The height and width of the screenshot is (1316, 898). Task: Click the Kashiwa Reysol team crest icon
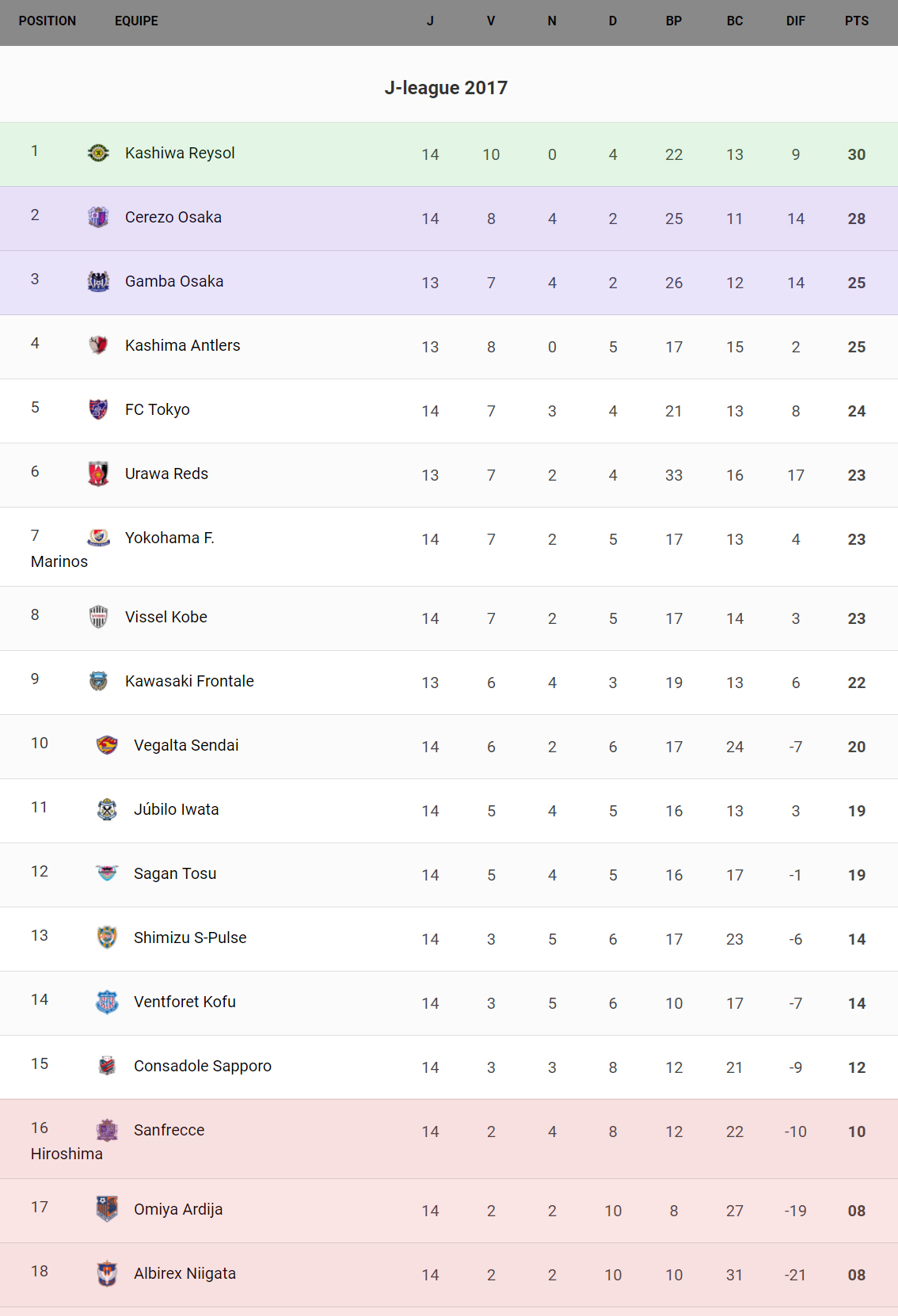[x=98, y=153]
